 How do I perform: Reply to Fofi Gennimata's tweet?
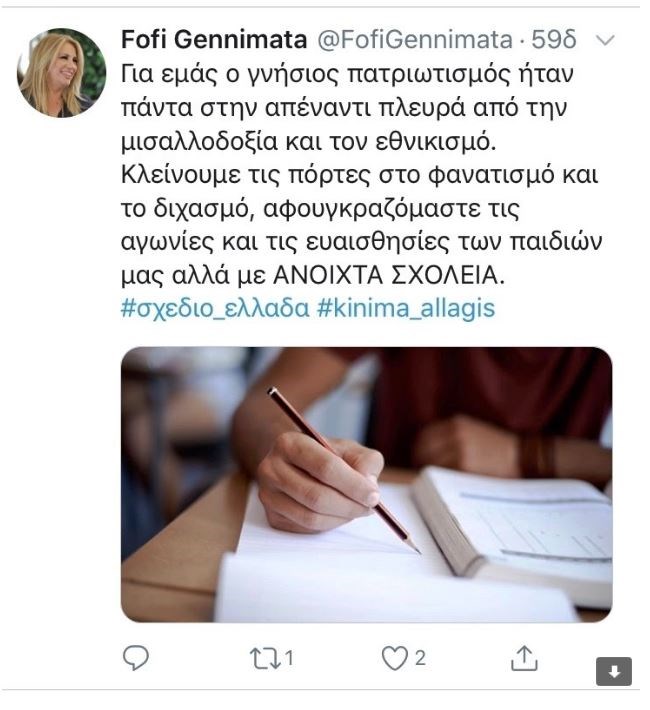[136, 657]
